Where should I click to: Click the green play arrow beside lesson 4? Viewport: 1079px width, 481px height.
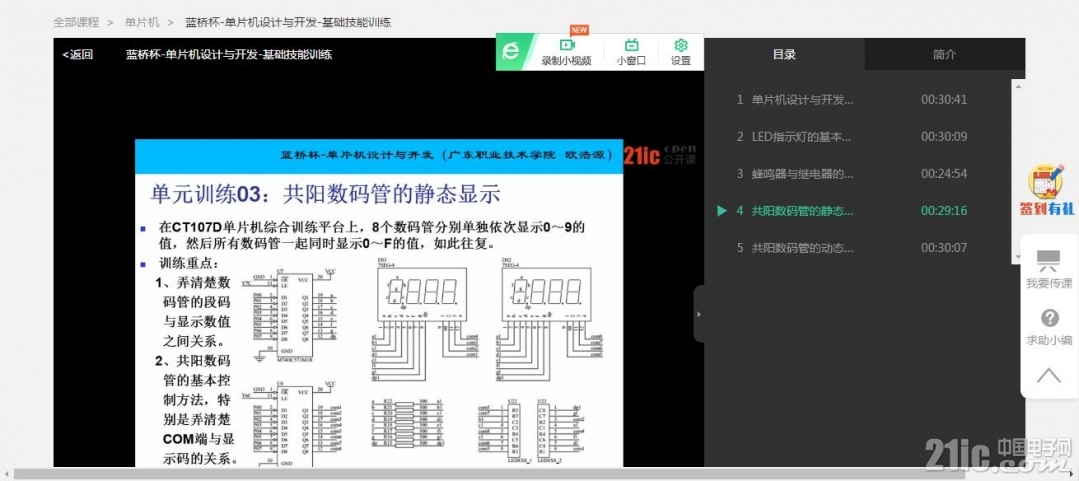(x=721, y=211)
